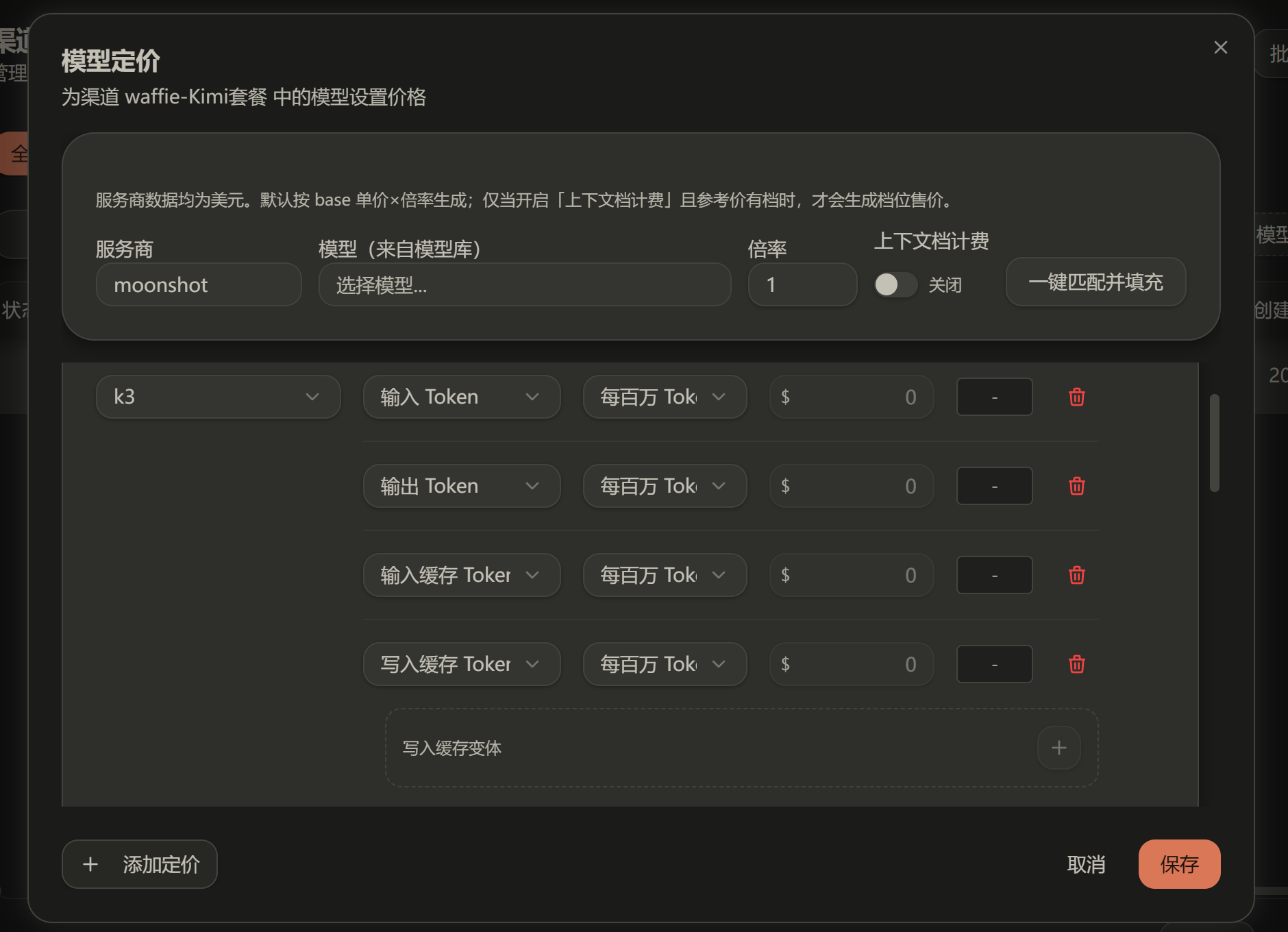
Task: Expand the 写入缓存 Token type dropdown
Action: [x=462, y=664]
